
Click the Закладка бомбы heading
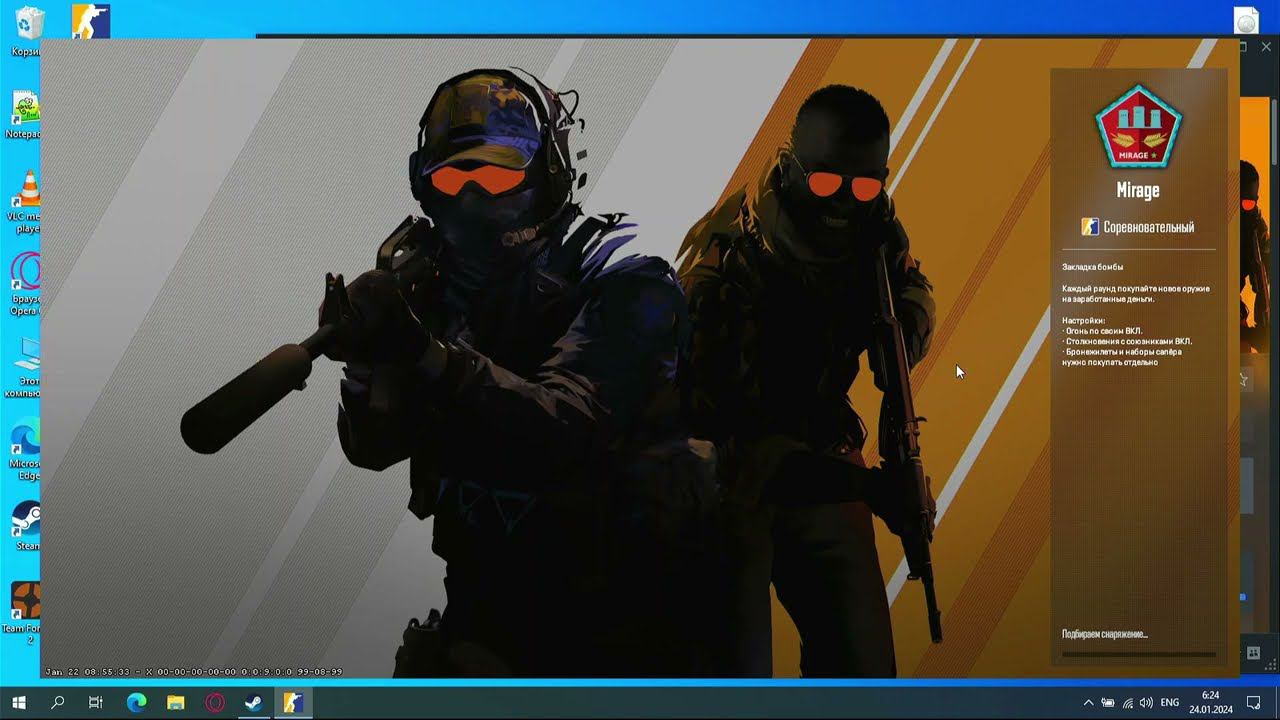pyautogui.click(x=1092, y=267)
